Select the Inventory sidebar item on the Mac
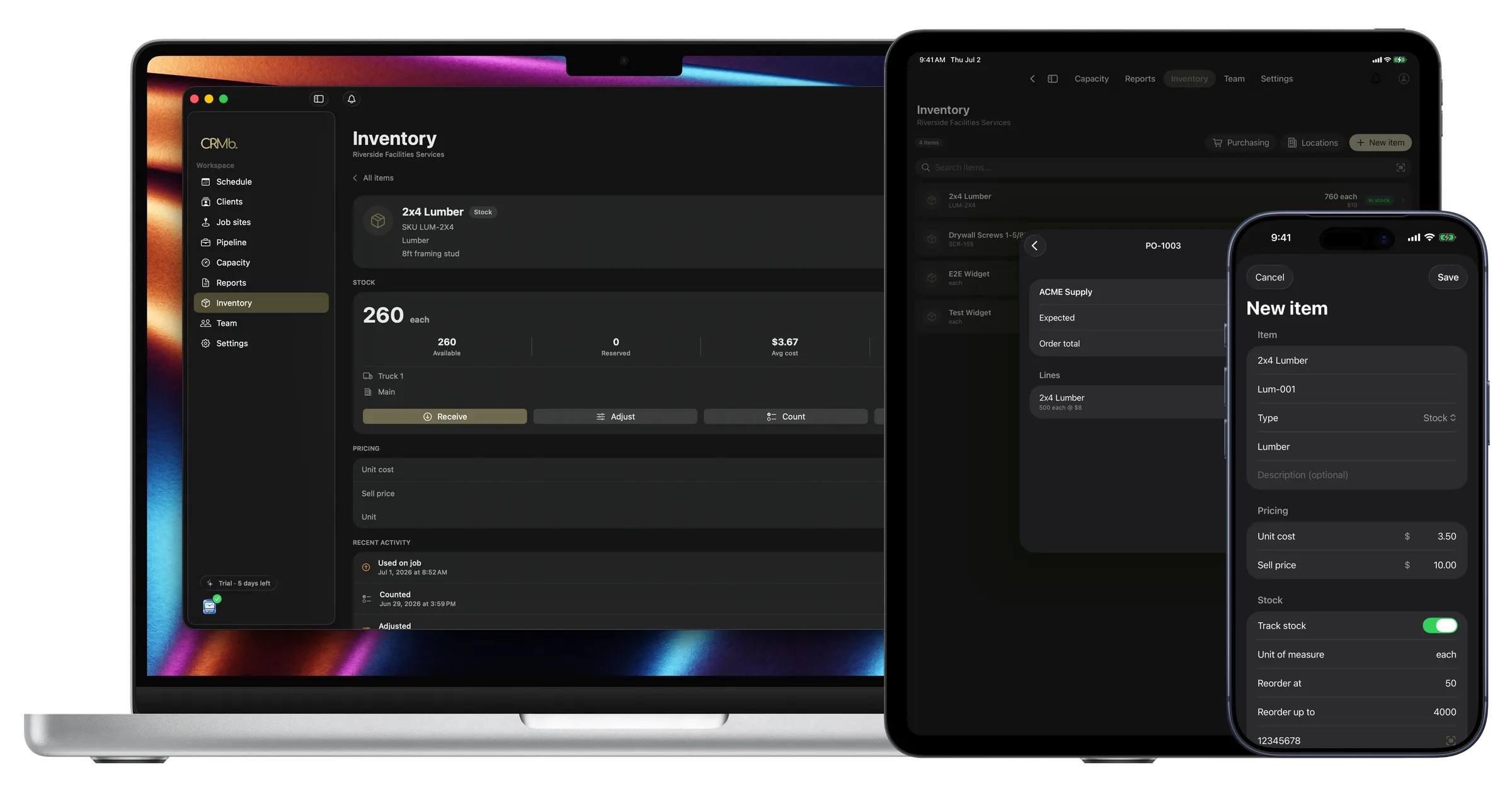 click(x=261, y=303)
